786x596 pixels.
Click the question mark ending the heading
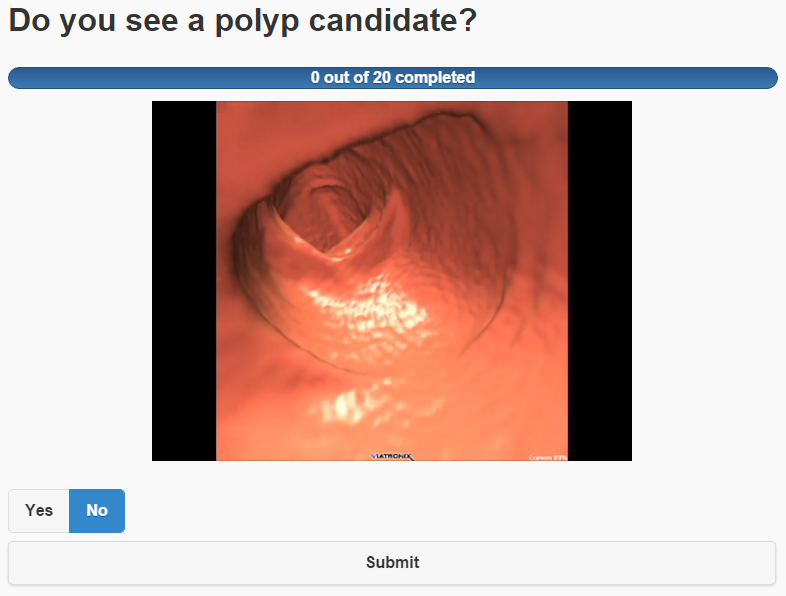[x=465, y=23]
